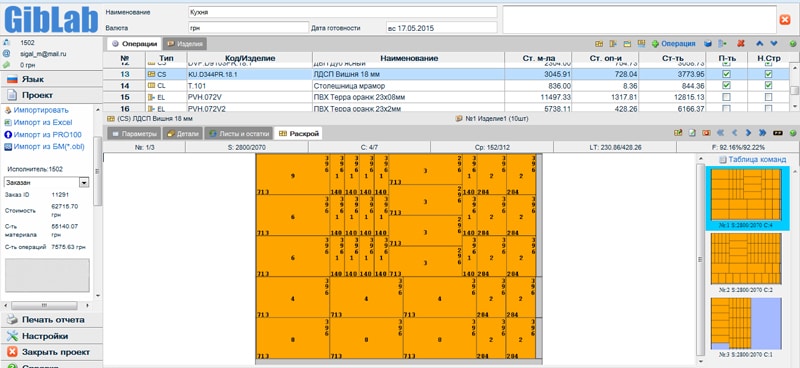Toggle П-ть checkbox in row 13
The width and height of the screenshot is (800, 368).
pyautogui.click(x=727, y=75)
